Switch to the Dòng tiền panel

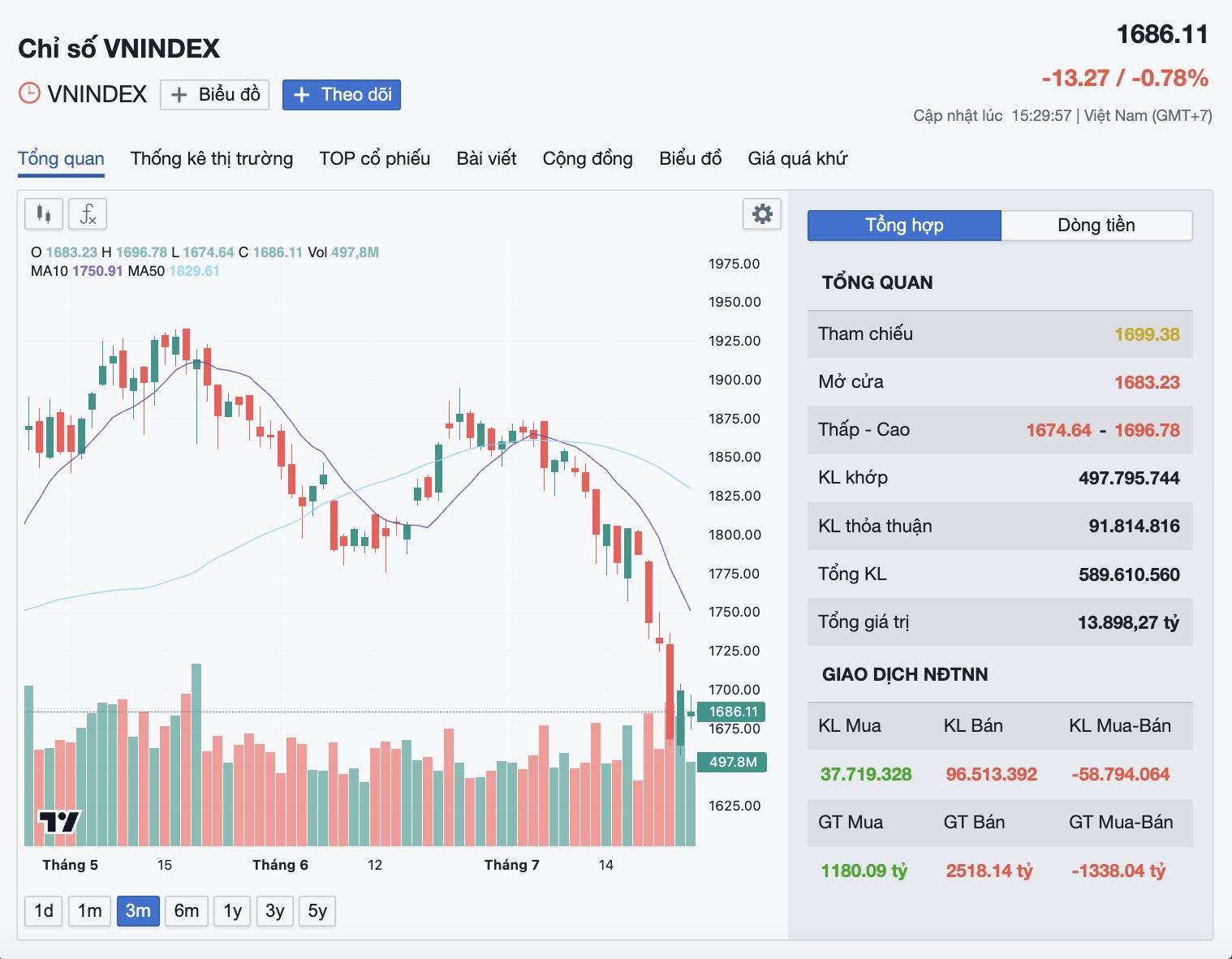pyautogui.click(x=1096, y=226)
